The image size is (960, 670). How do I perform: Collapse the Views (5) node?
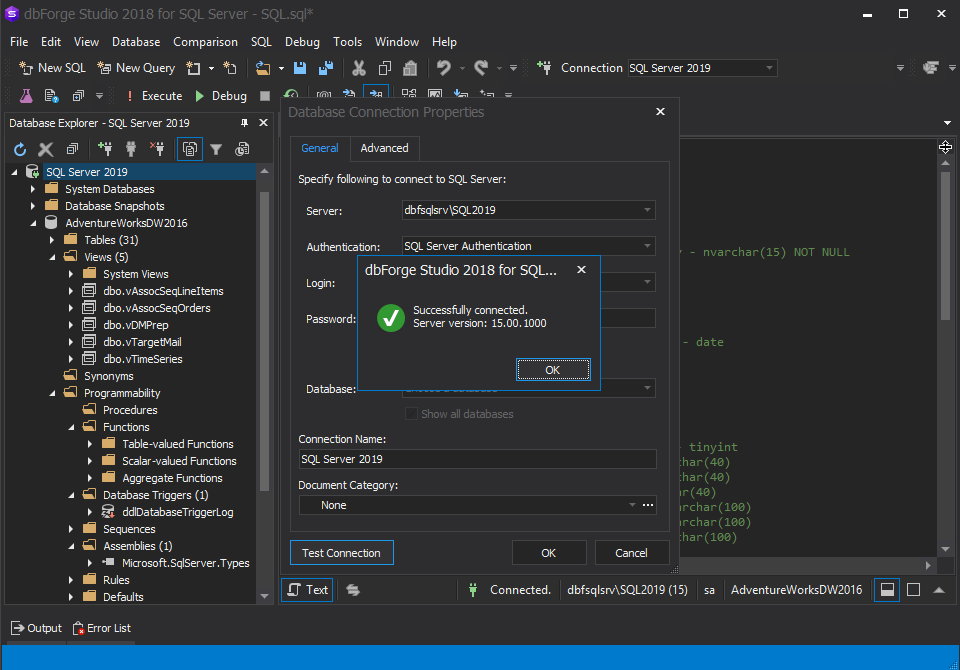click(52, 257)
